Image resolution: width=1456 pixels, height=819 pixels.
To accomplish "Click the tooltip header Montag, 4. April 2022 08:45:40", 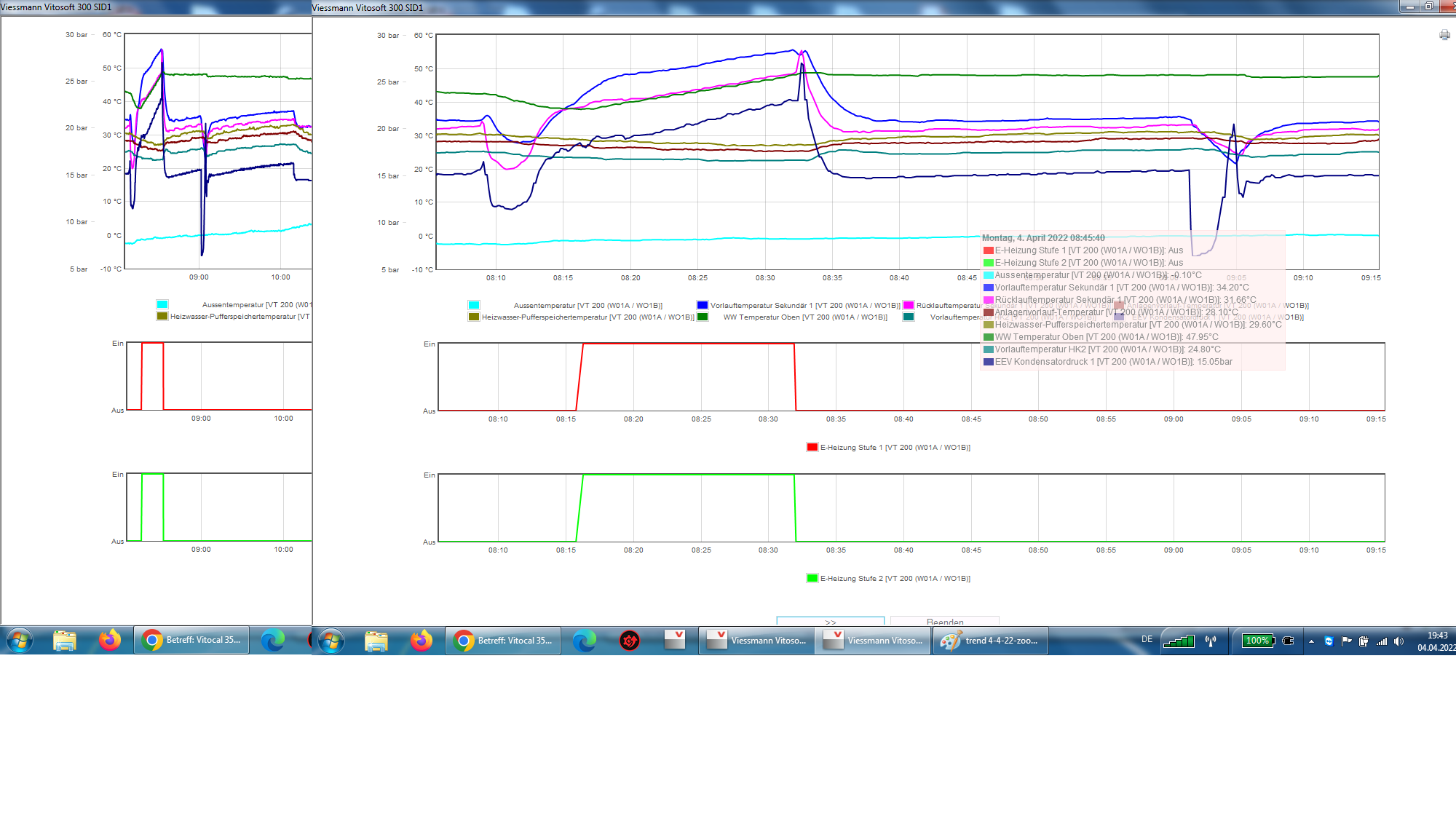I will pos(1043,238).
